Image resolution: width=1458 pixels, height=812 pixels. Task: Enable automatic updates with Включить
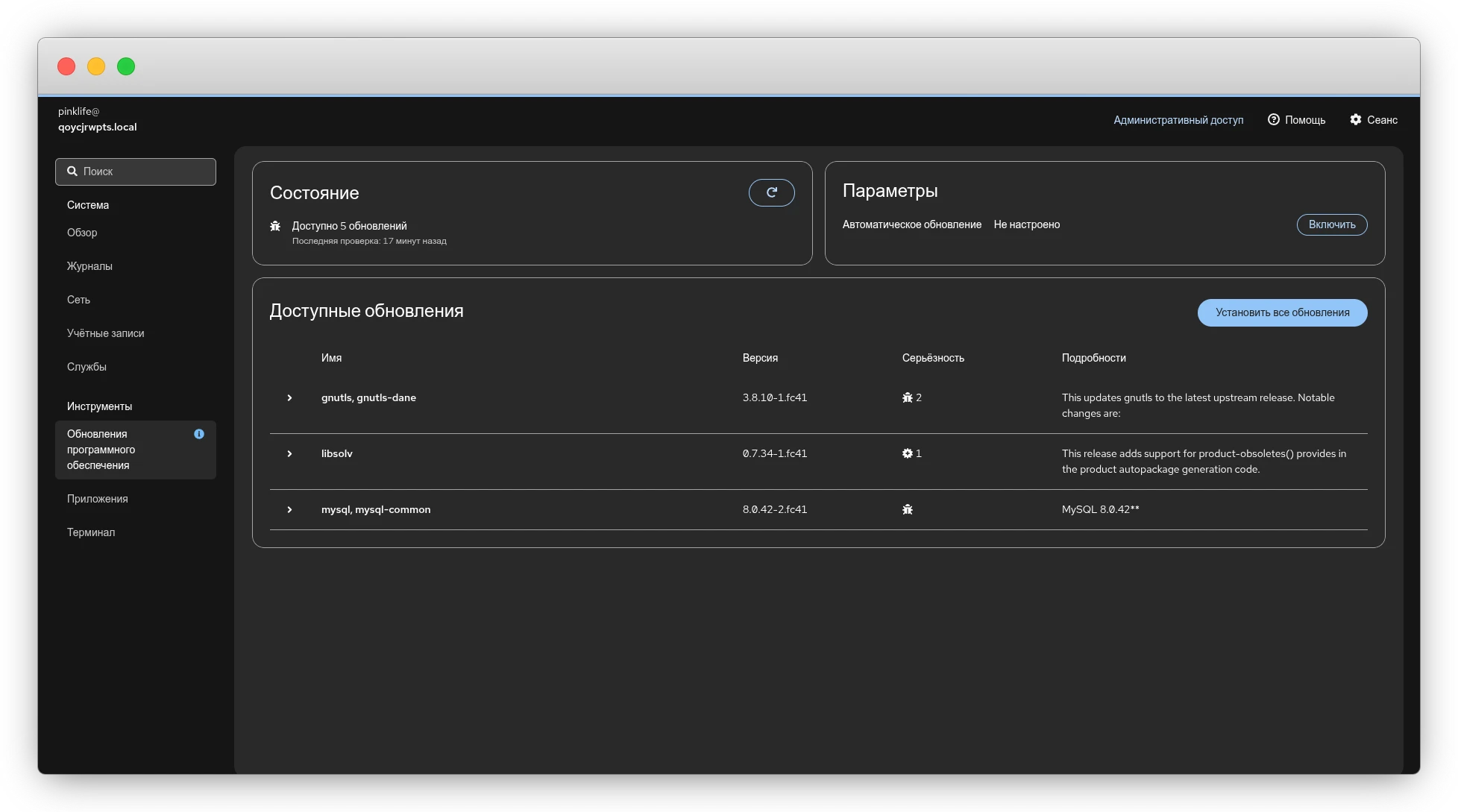[1331, 224]
